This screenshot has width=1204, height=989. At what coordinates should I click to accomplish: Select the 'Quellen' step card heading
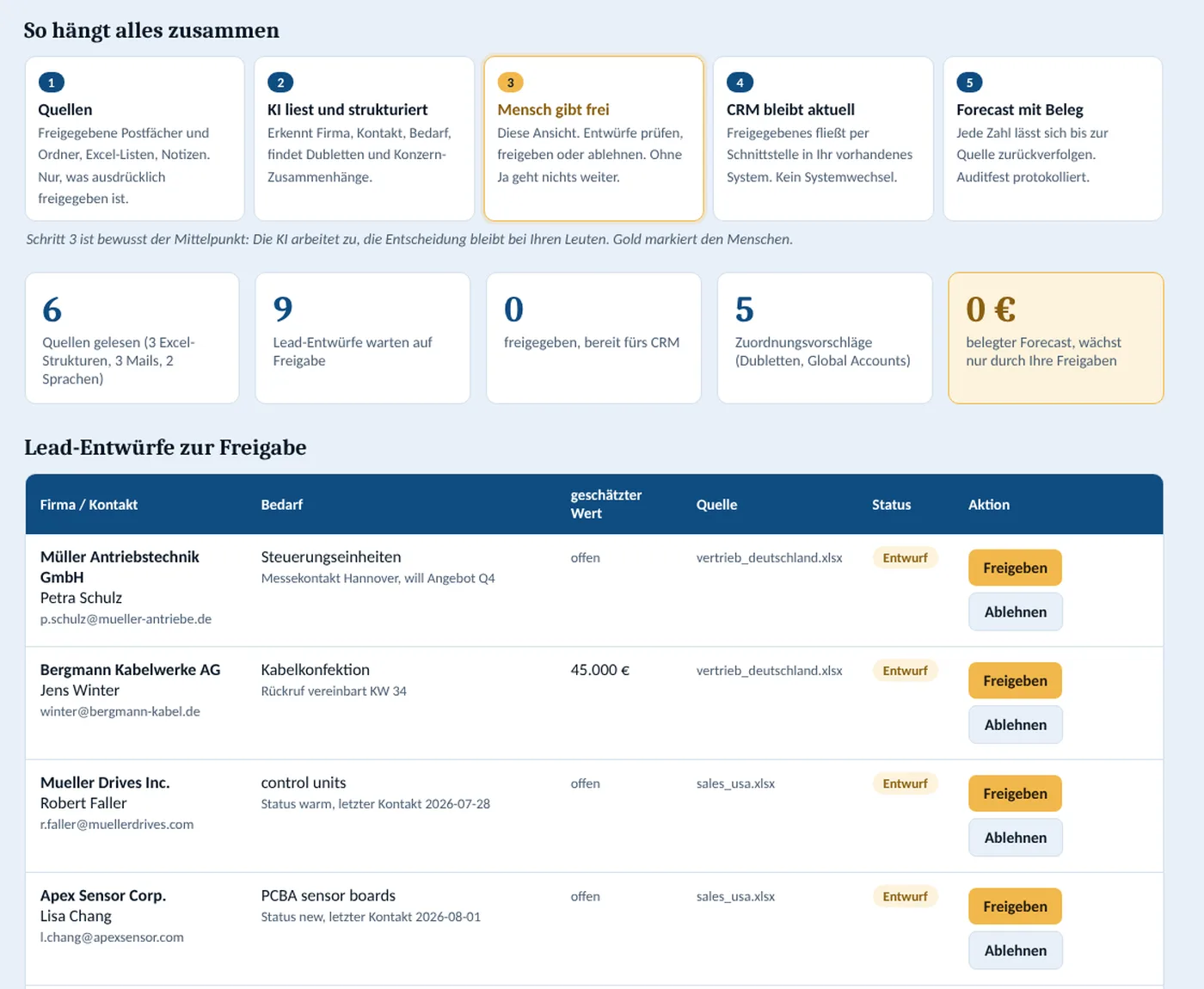tap(65, 110)
